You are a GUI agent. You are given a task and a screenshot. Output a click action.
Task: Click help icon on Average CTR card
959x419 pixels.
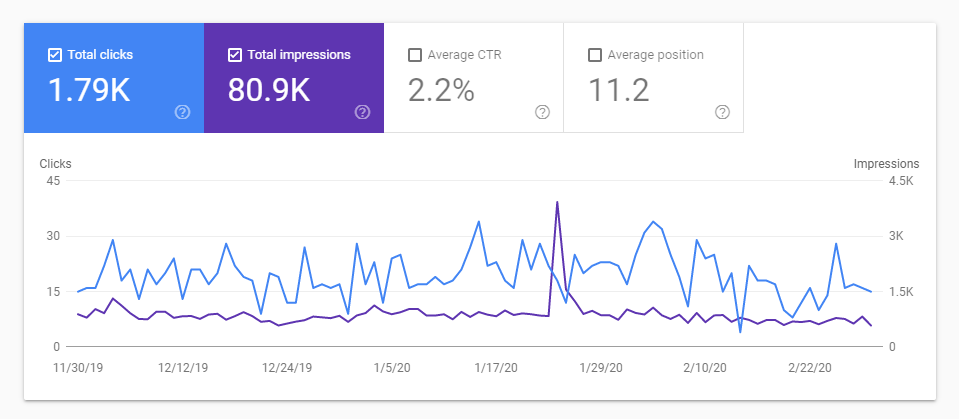542,112
